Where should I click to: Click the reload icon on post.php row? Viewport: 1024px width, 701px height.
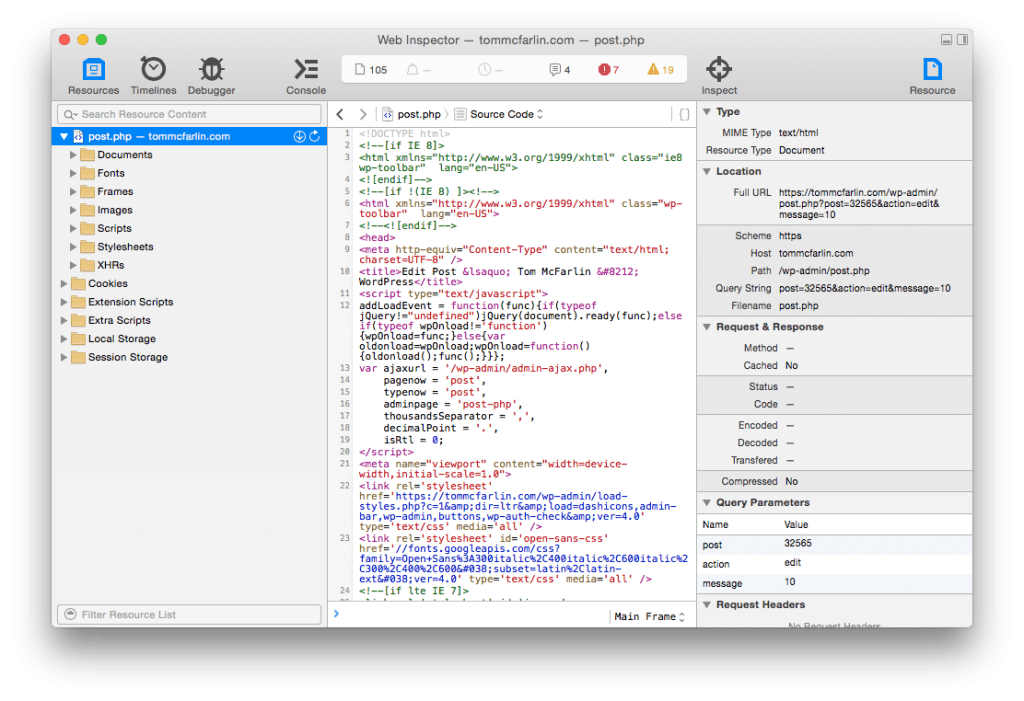(x=315, y=136)
